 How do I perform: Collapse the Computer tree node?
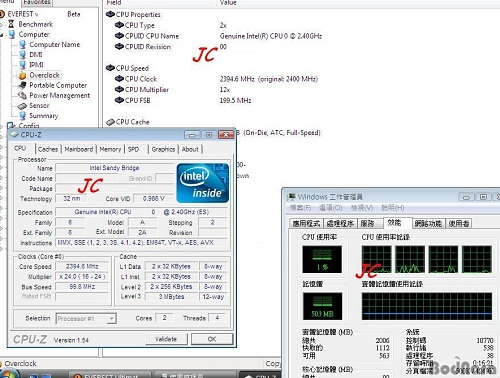(2, 35)
